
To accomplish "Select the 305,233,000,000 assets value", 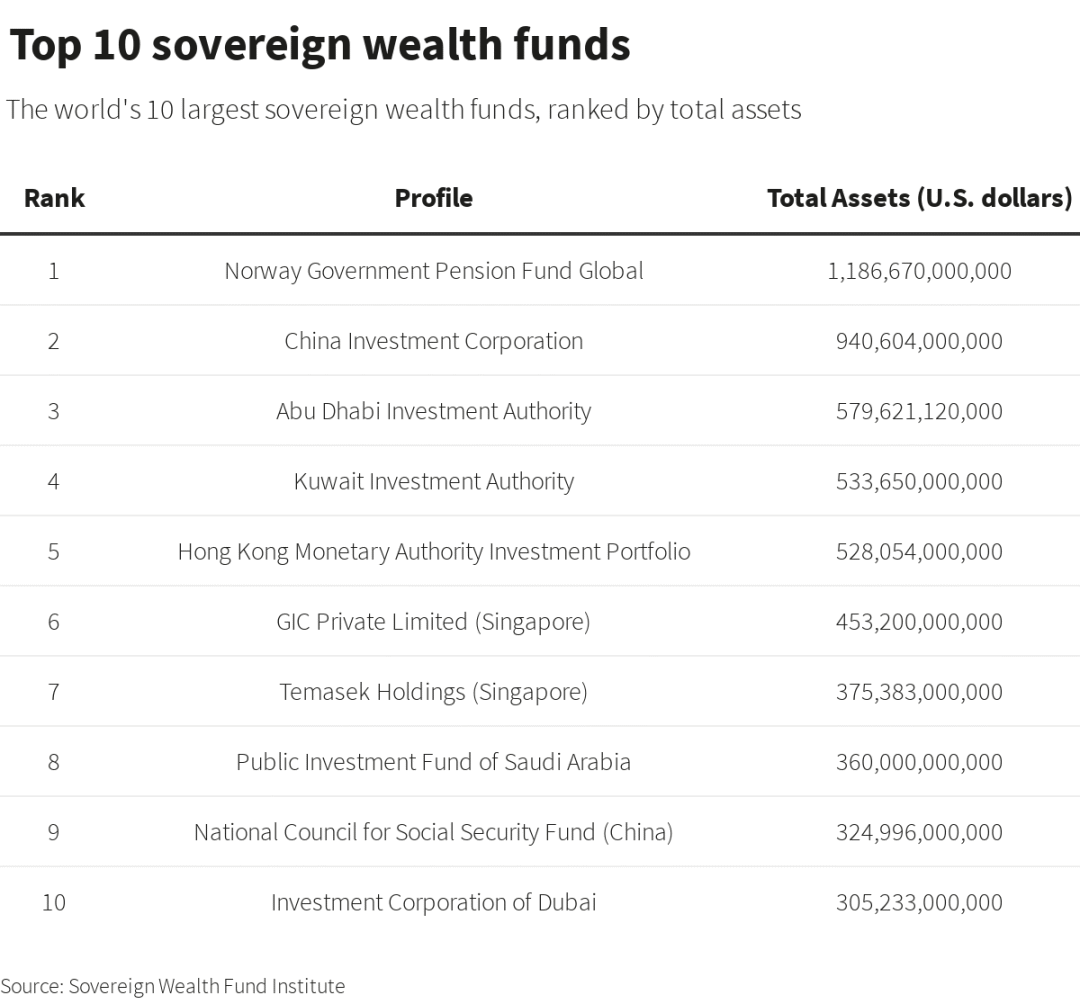I will tap(919, 902).
